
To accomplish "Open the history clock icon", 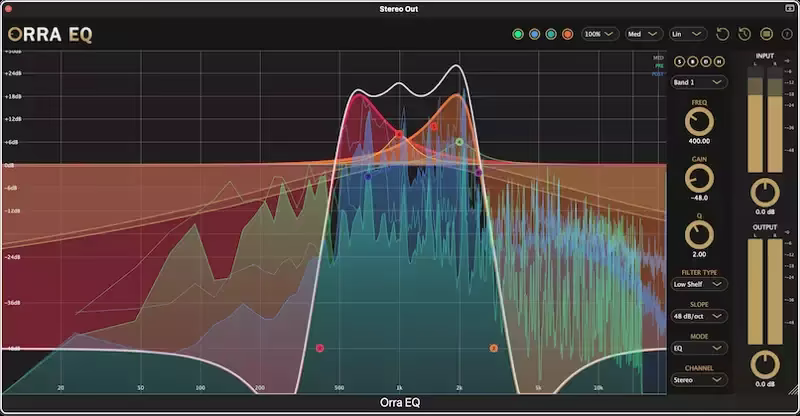I will point(744,34).
